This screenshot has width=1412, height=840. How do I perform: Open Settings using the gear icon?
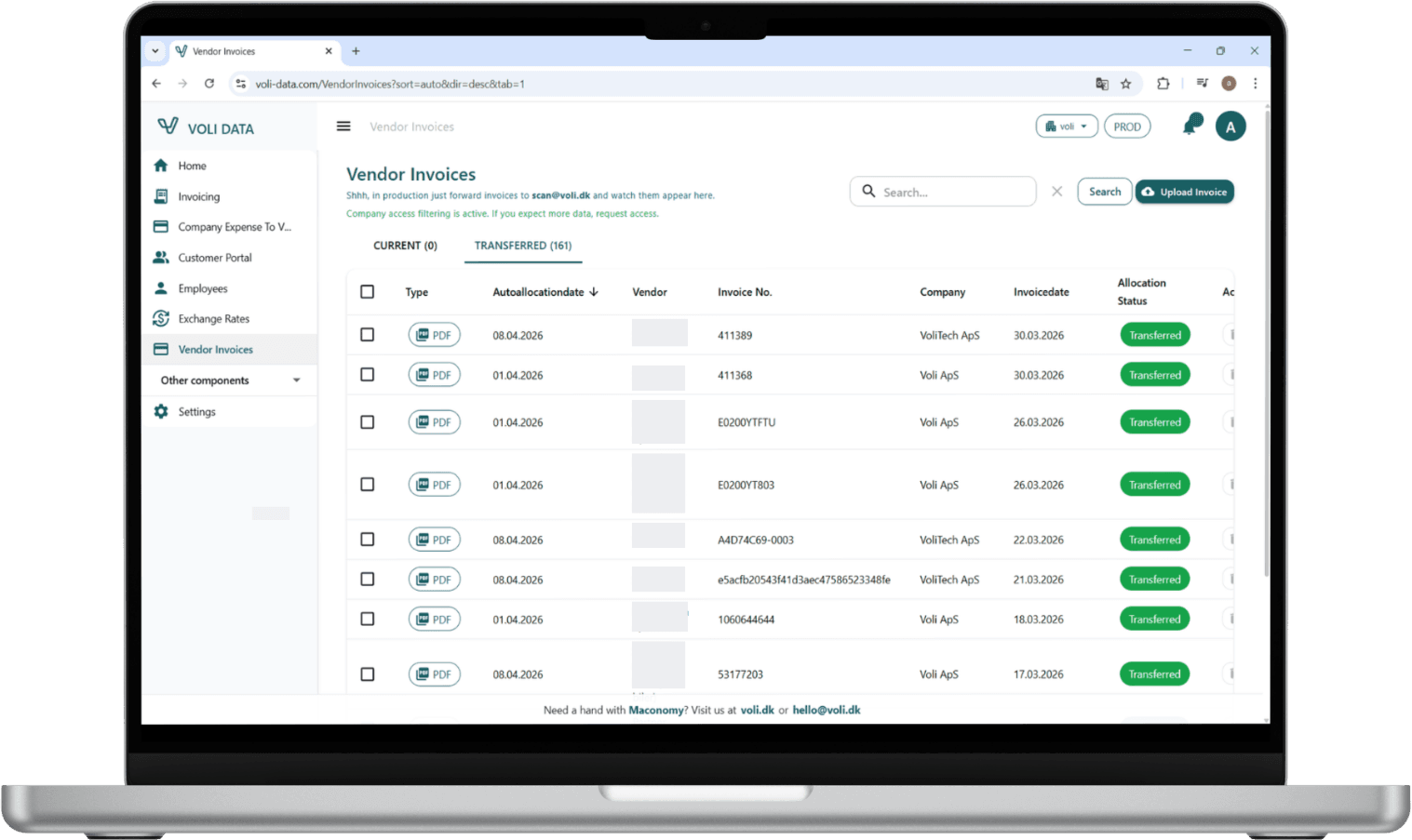pyautogui.click(x=161, y=411)
